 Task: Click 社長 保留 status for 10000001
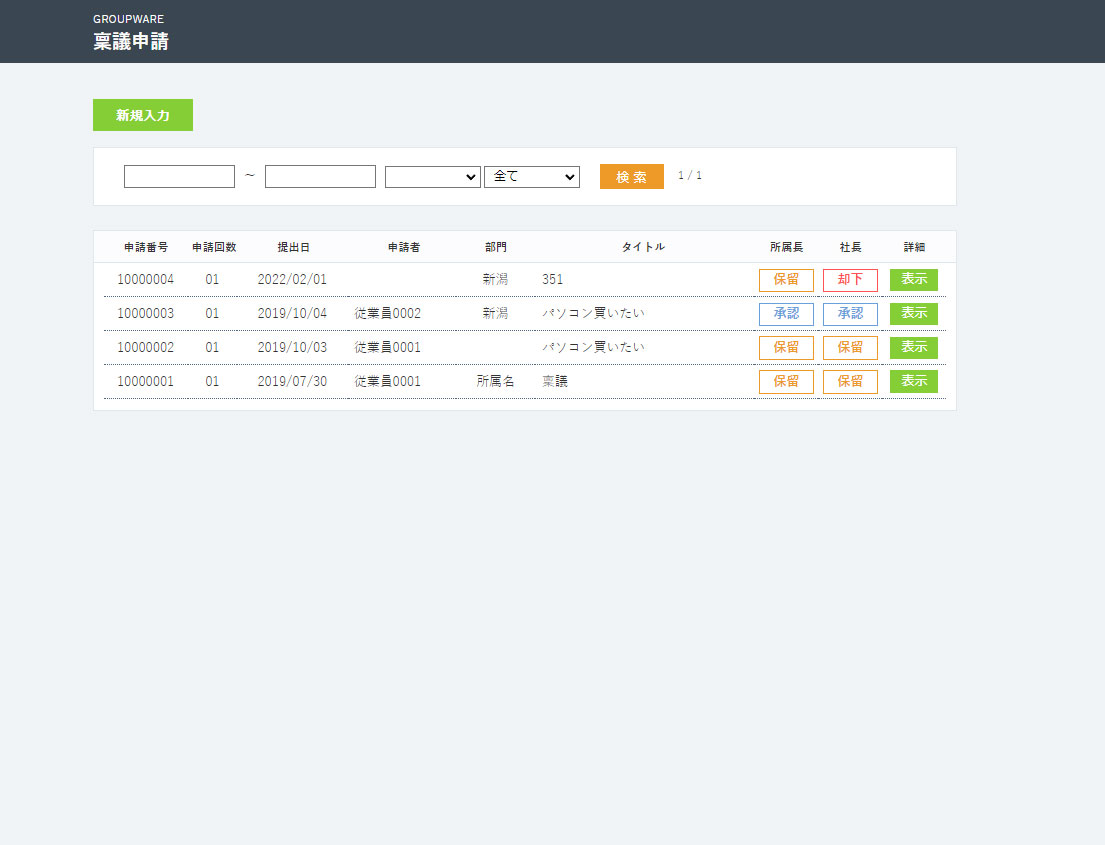point(850,382)
